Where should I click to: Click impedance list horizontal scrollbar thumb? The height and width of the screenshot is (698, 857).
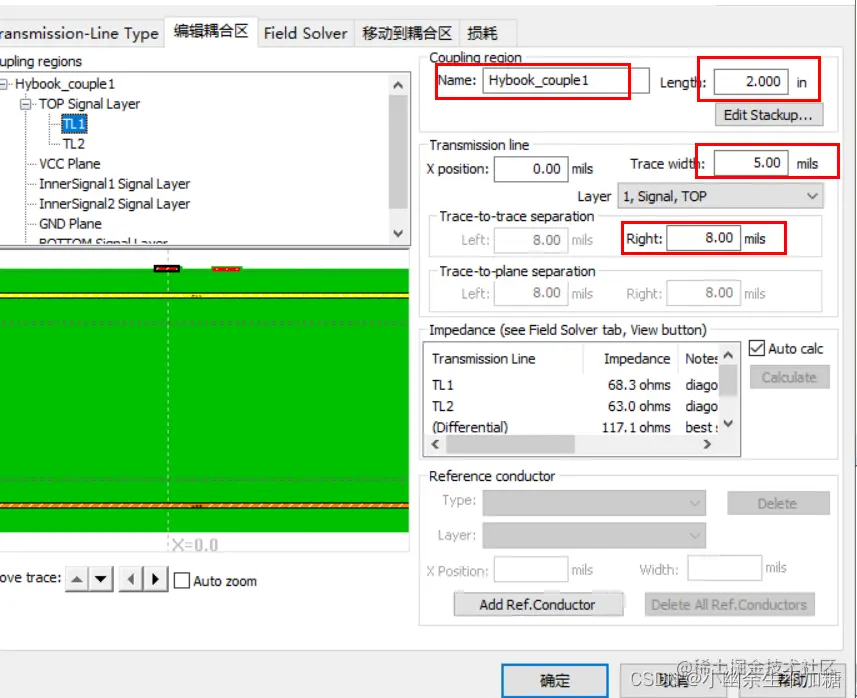(510, 444)
